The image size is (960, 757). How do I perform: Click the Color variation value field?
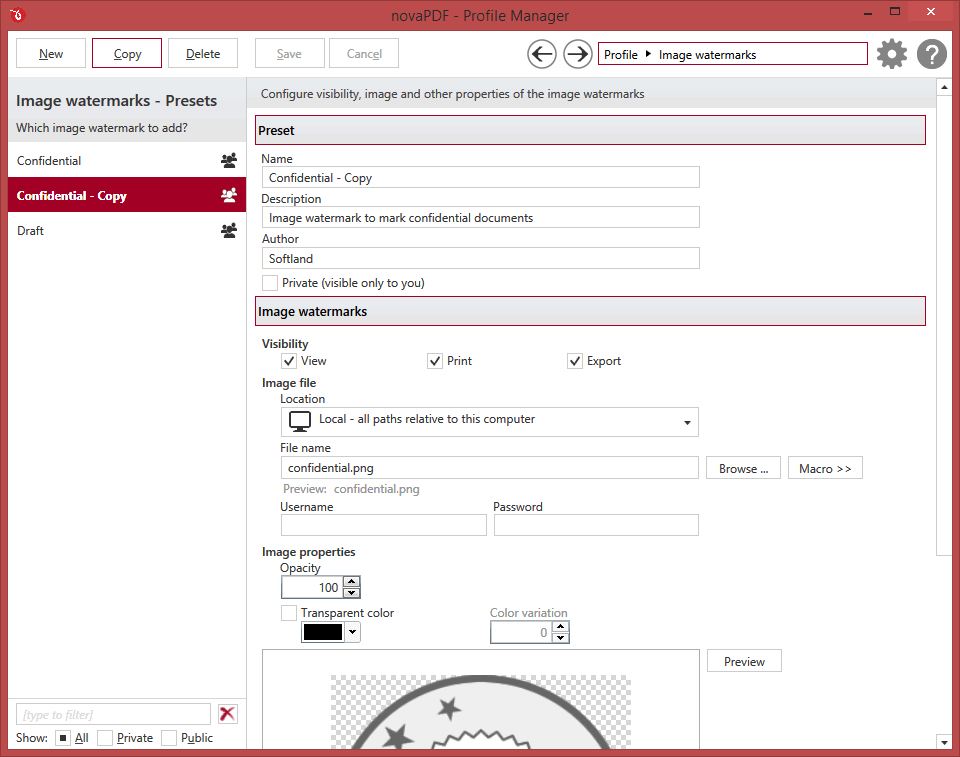pyautogui.click(x=521, y=633)
